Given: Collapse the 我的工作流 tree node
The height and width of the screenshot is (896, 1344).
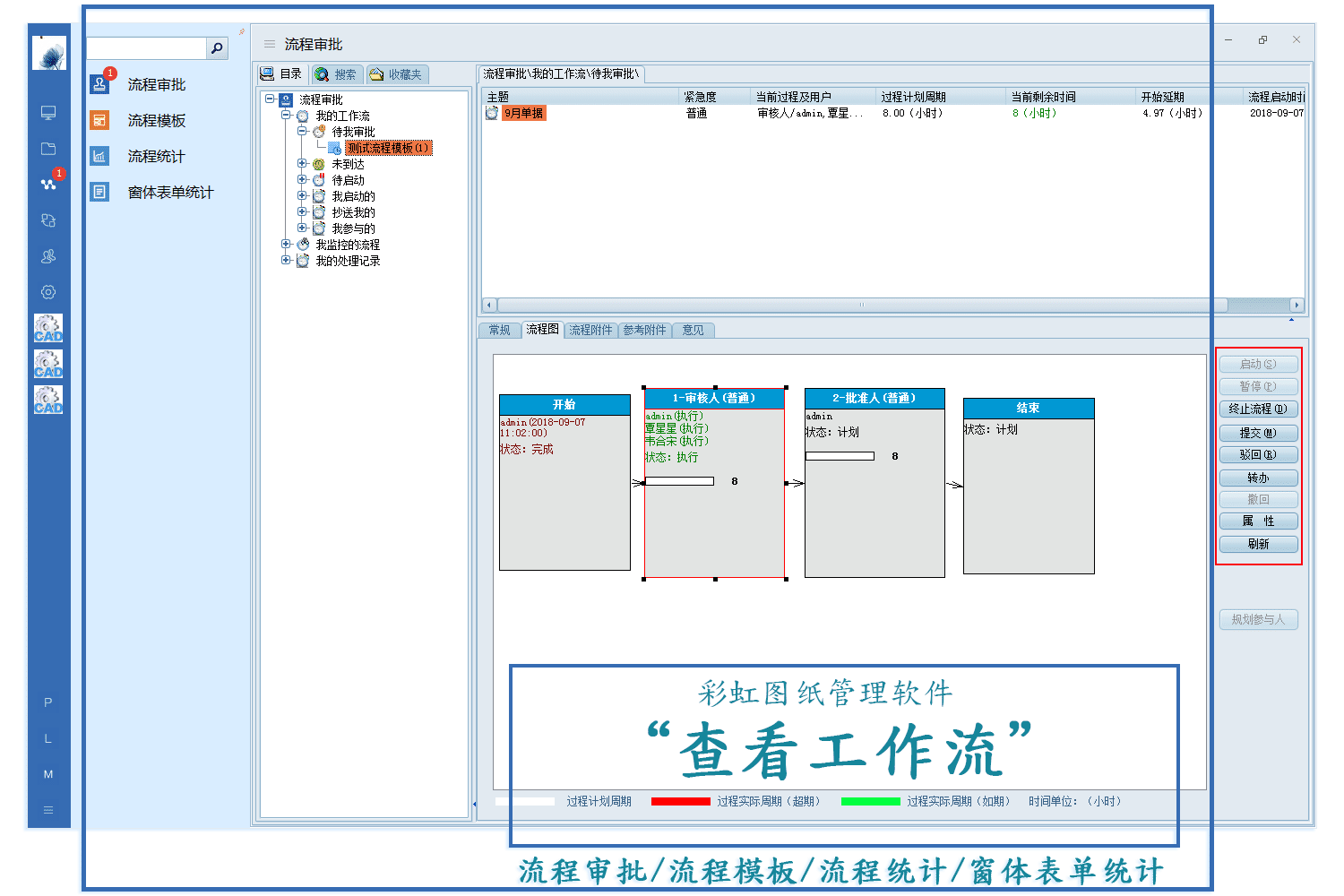Looking at the screenshot, I should click(x=286, y=116).
